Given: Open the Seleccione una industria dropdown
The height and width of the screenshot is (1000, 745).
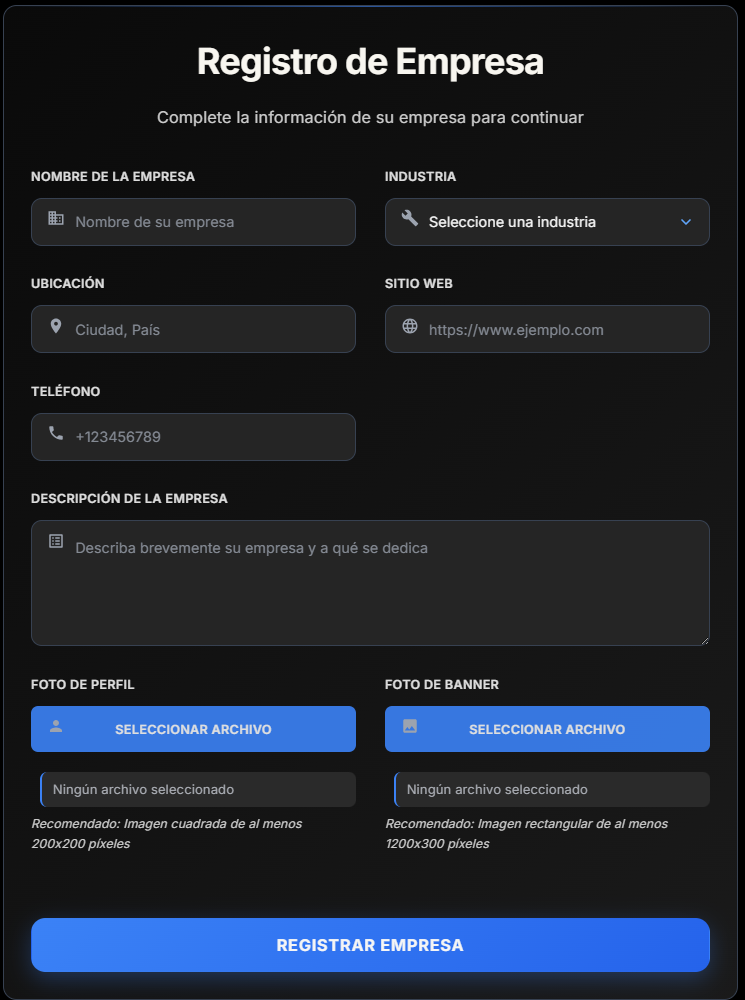Looking at the screenshot, I should click(x=547, y=222).
